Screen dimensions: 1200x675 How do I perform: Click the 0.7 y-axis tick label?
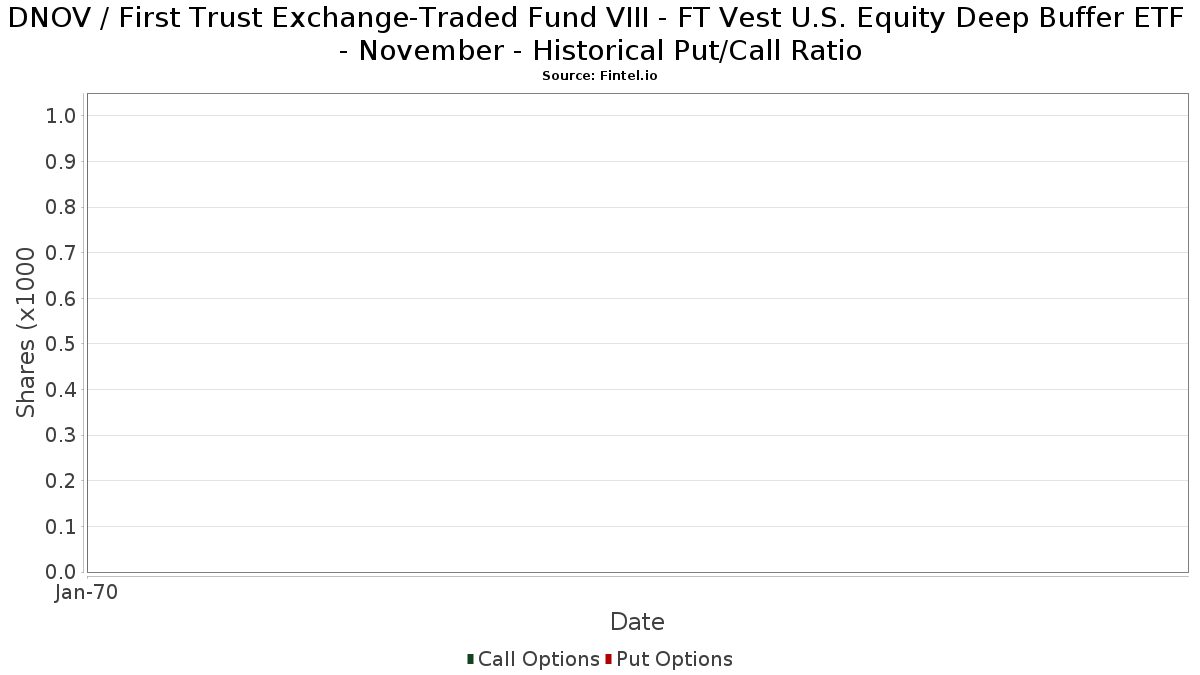pos(61,253)
